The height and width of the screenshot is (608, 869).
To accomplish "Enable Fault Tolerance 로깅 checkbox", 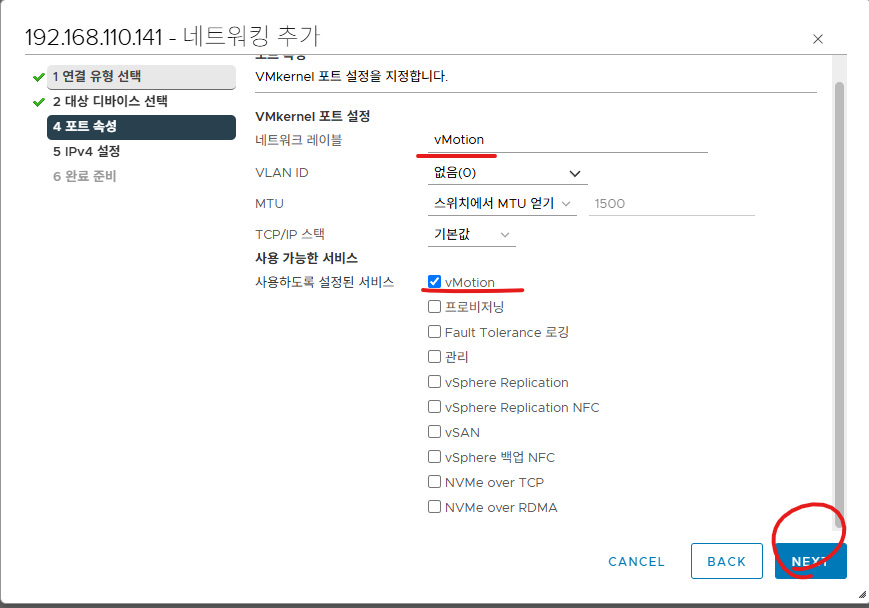I will (434, 332).
